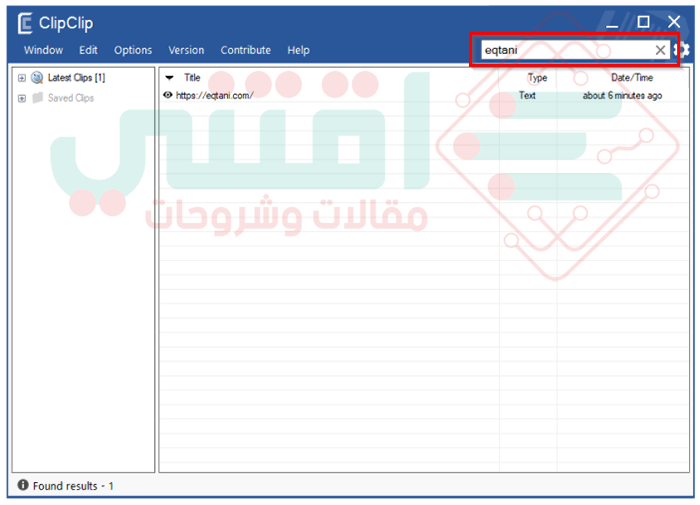Click the Saved Clips folder icon
Viewport: 700px width, 505px height.
38,97
